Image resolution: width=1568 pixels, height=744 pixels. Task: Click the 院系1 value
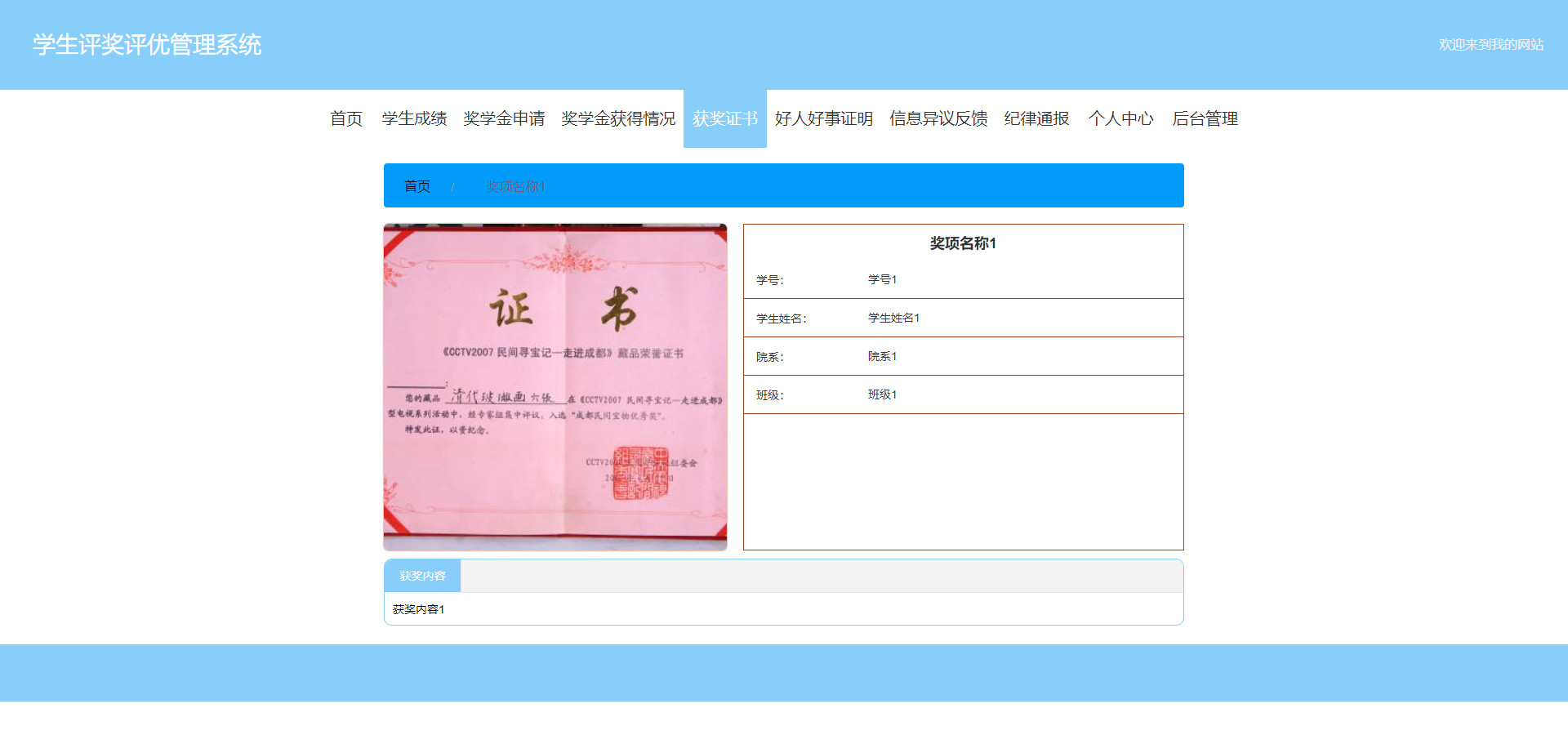[x=882, y=356]
